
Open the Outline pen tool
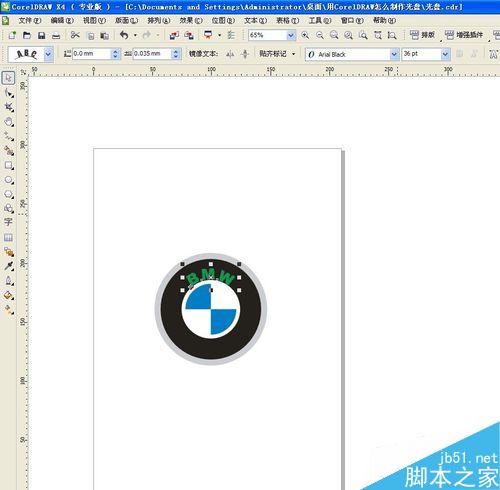[x=9, y=281]
